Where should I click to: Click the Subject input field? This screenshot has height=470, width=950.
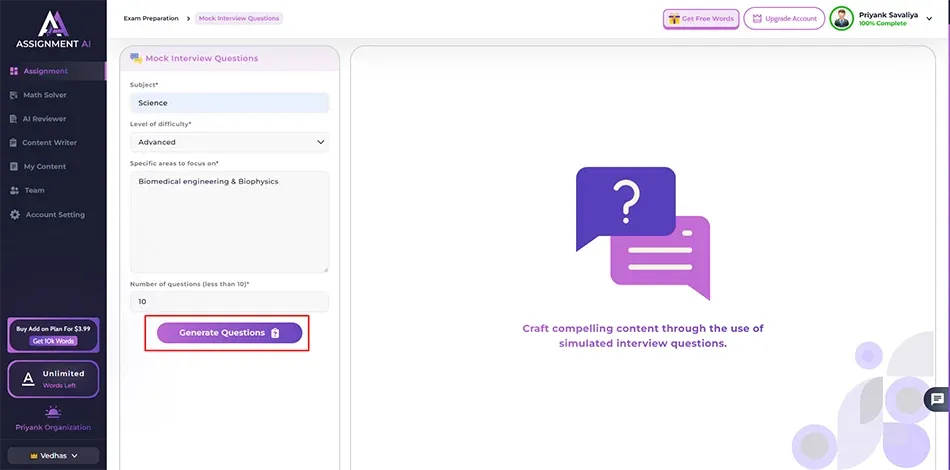(x=229, y=103)
